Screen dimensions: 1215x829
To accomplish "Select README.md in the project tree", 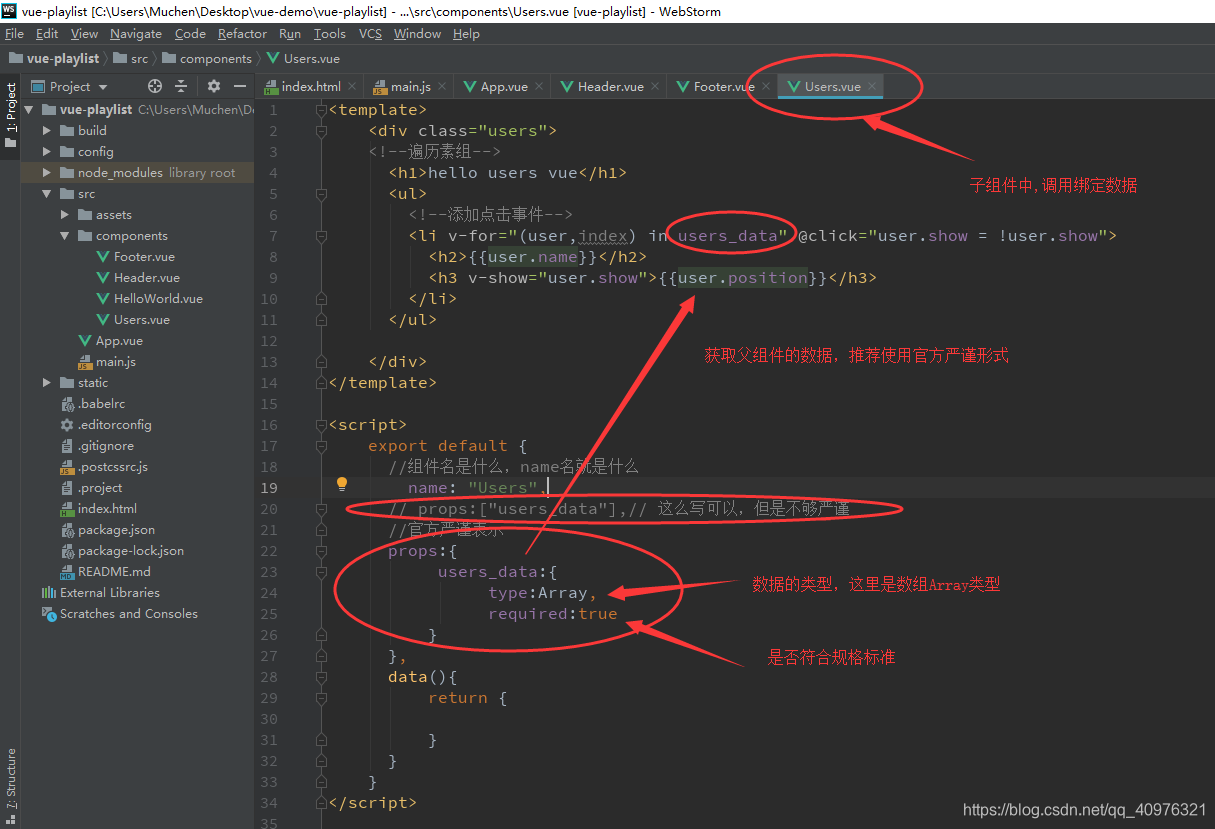I will pyautogui.click(x=105, y=572).
